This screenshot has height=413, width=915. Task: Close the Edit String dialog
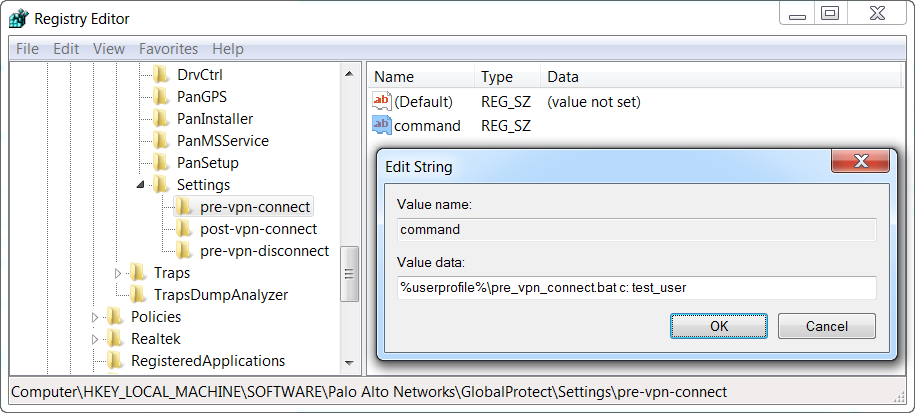[861, 164]
